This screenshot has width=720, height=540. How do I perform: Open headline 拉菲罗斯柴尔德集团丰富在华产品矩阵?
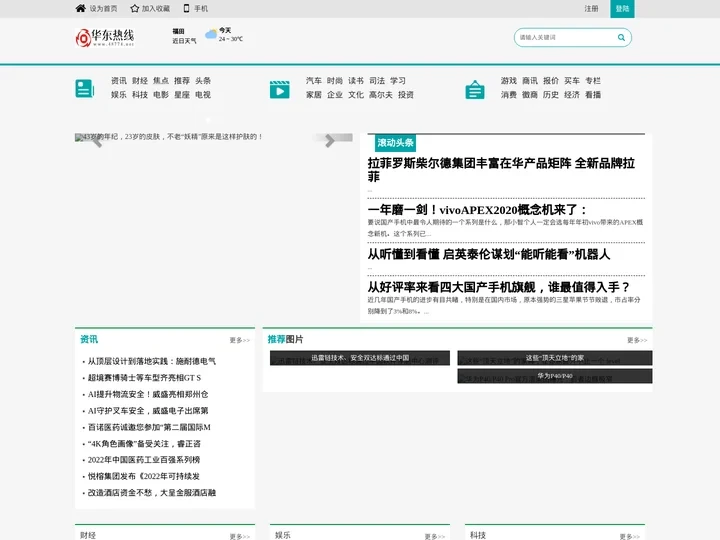click(501, 169)
